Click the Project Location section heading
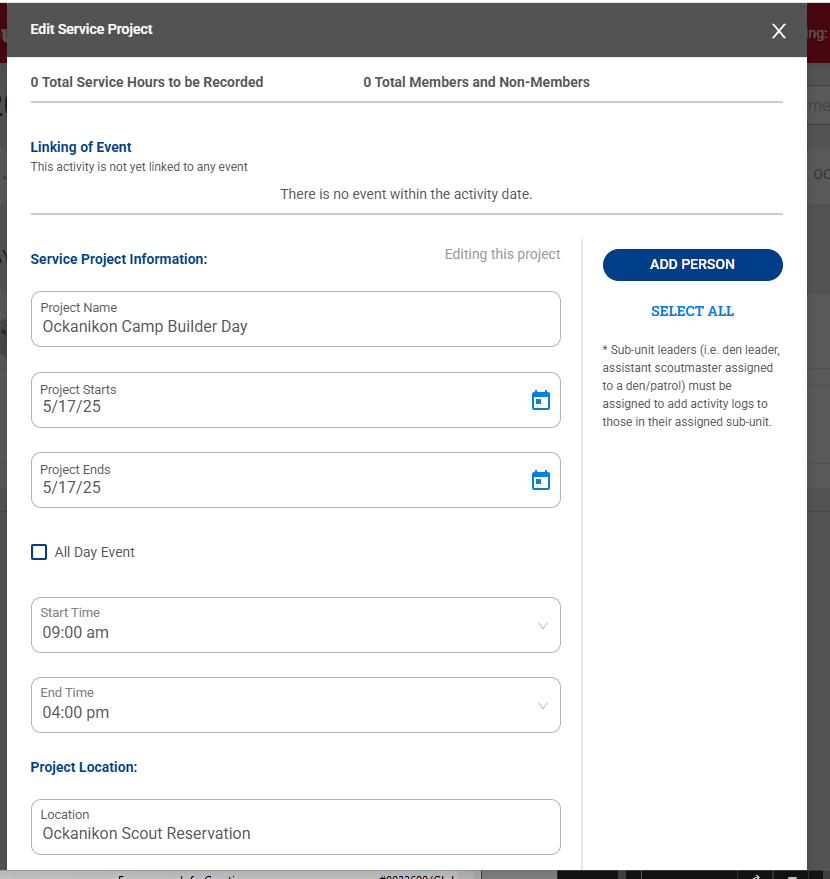830x879 pixels. tap(84, 767)
